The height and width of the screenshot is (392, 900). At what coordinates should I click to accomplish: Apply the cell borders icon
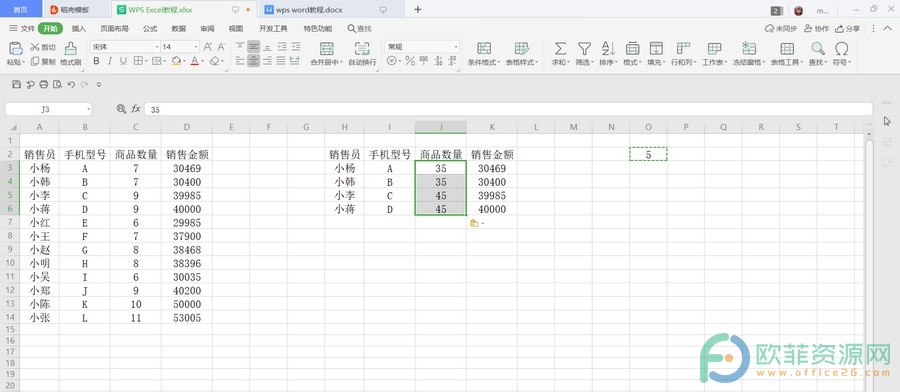pos(138,61)
